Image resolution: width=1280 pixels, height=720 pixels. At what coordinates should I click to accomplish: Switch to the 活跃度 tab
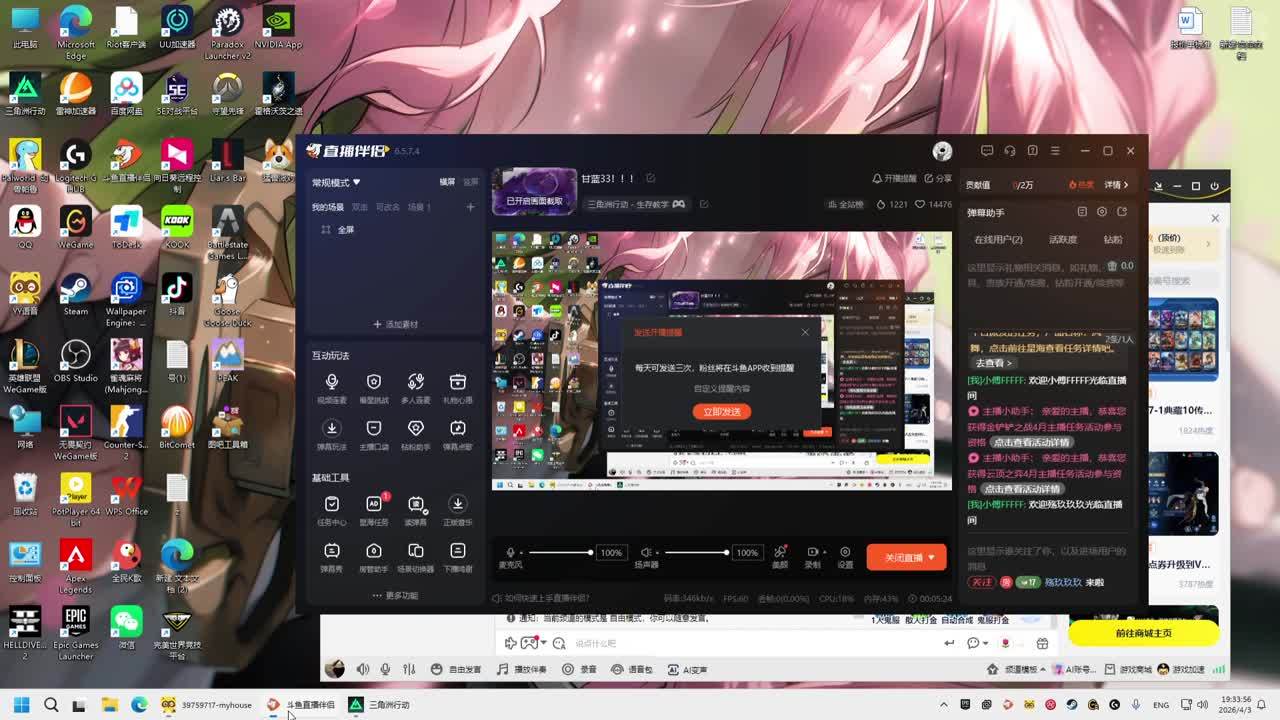pyautogui.click(x=1062, y=240)
